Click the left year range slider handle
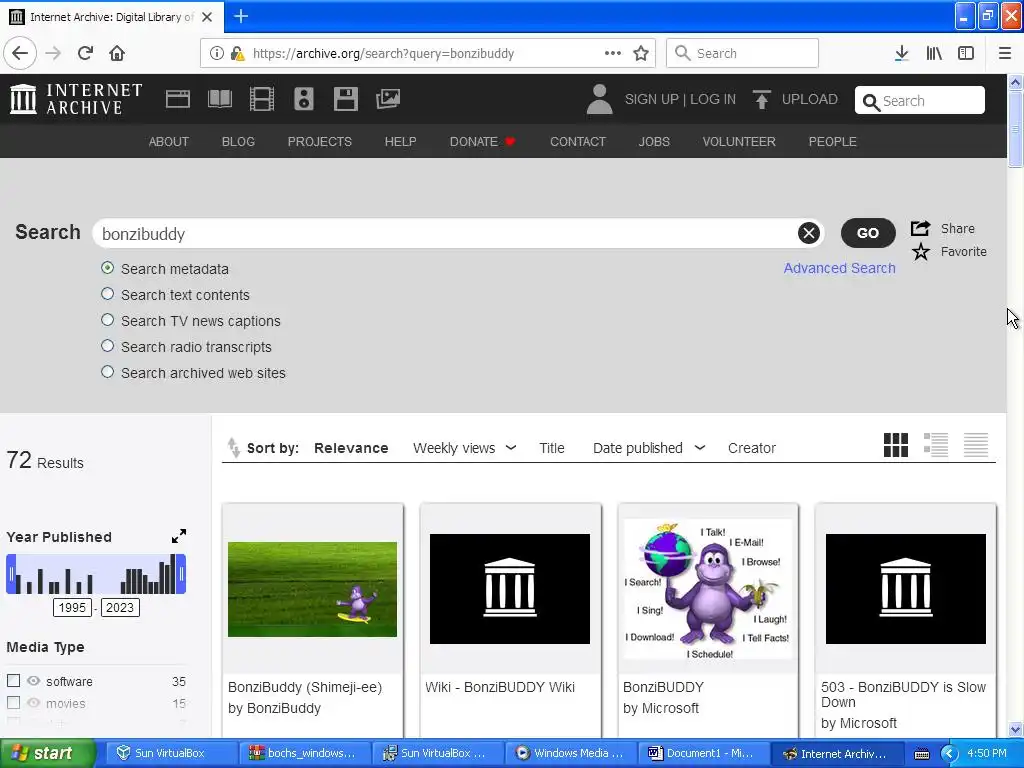This screenshot has height=768, width=1024. [10, 574]
